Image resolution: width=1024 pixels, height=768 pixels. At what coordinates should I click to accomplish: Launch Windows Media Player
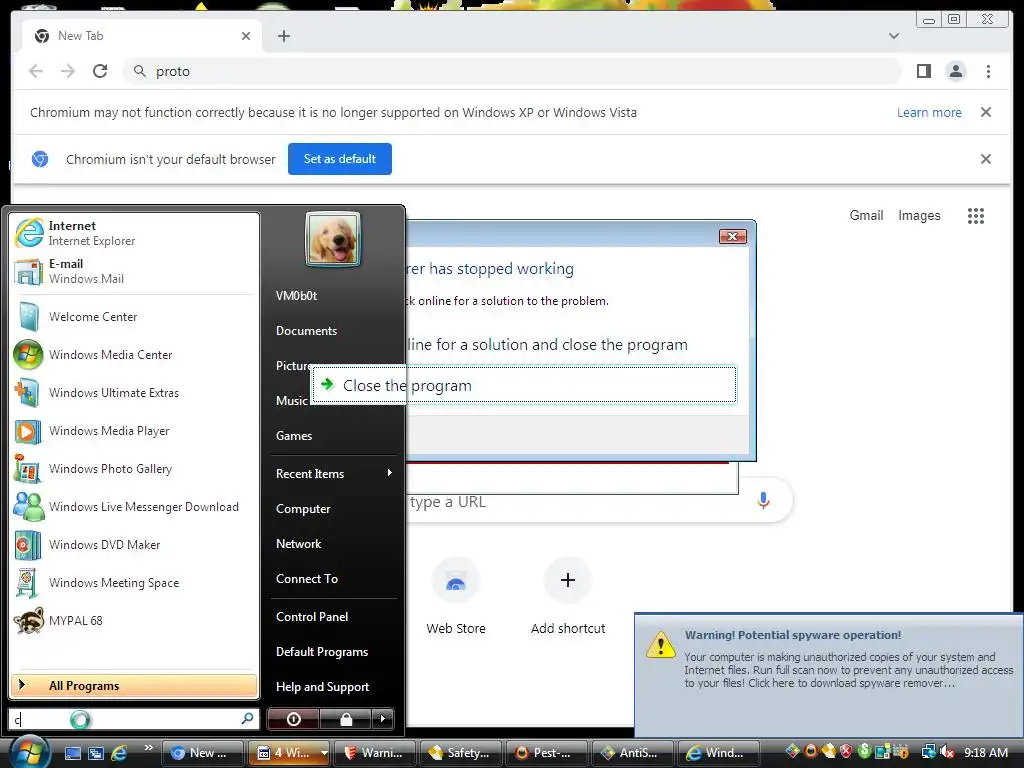point(134,430)
